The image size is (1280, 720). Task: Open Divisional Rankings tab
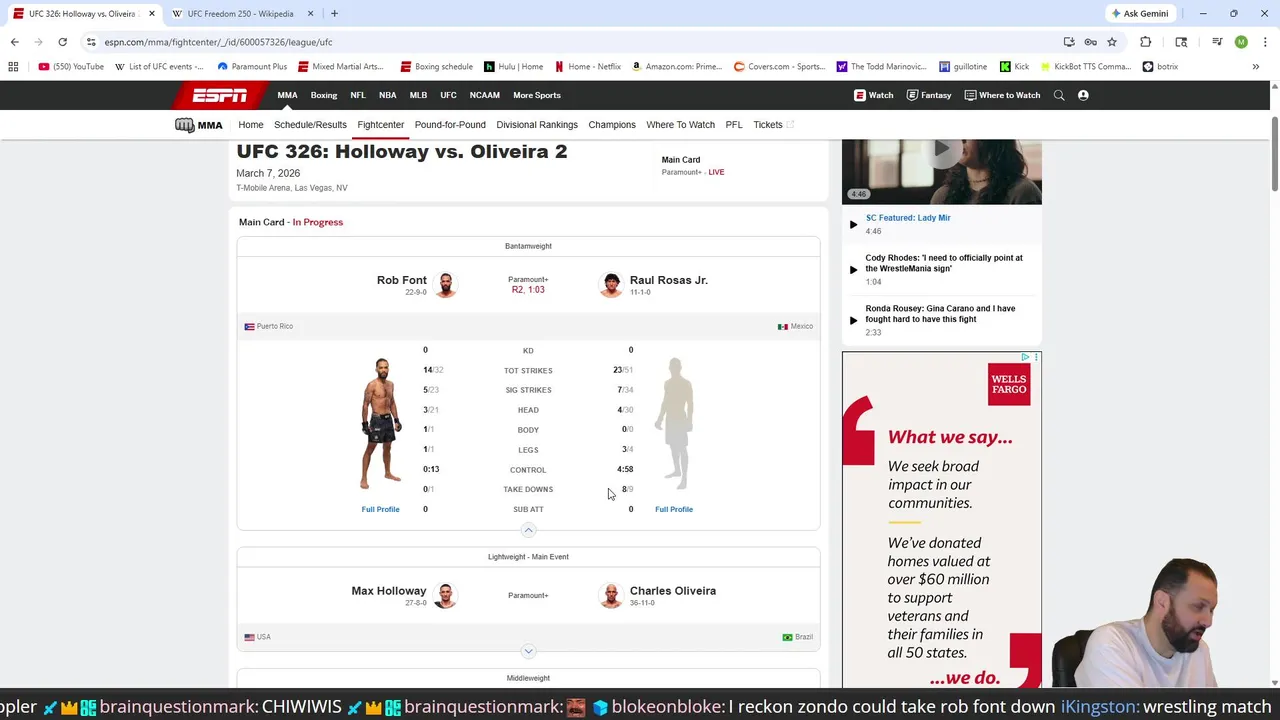537,125
